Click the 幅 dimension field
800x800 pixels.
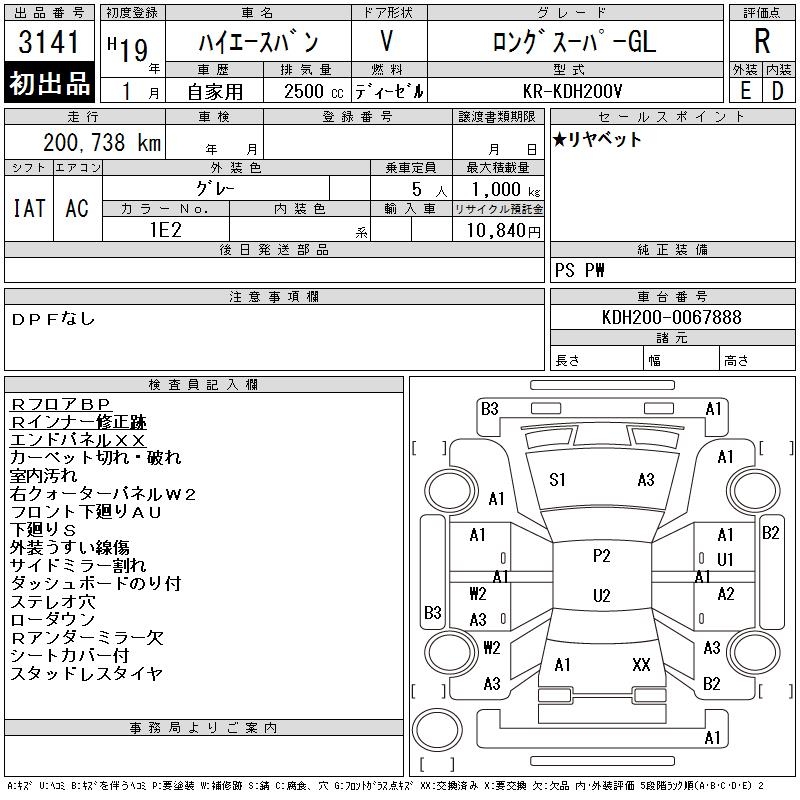pos(681,359)
